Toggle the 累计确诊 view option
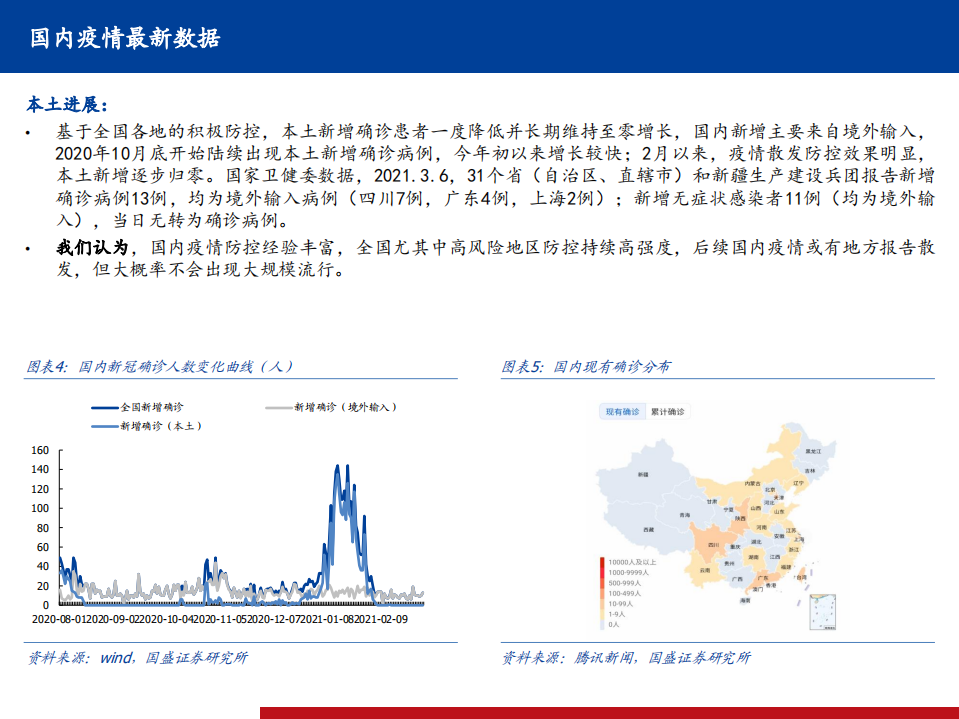Image resolution: width=959 pixels, height=719 pixels. 668,411
